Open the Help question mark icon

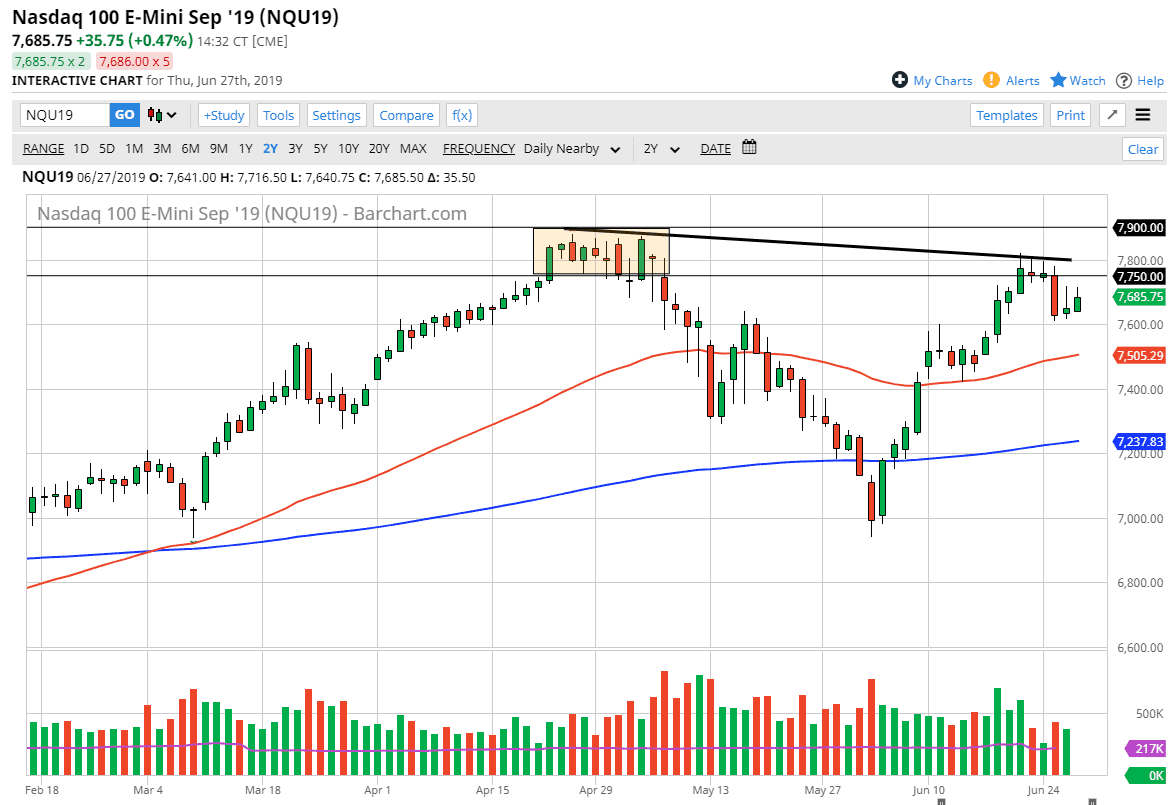(1125, 80)
